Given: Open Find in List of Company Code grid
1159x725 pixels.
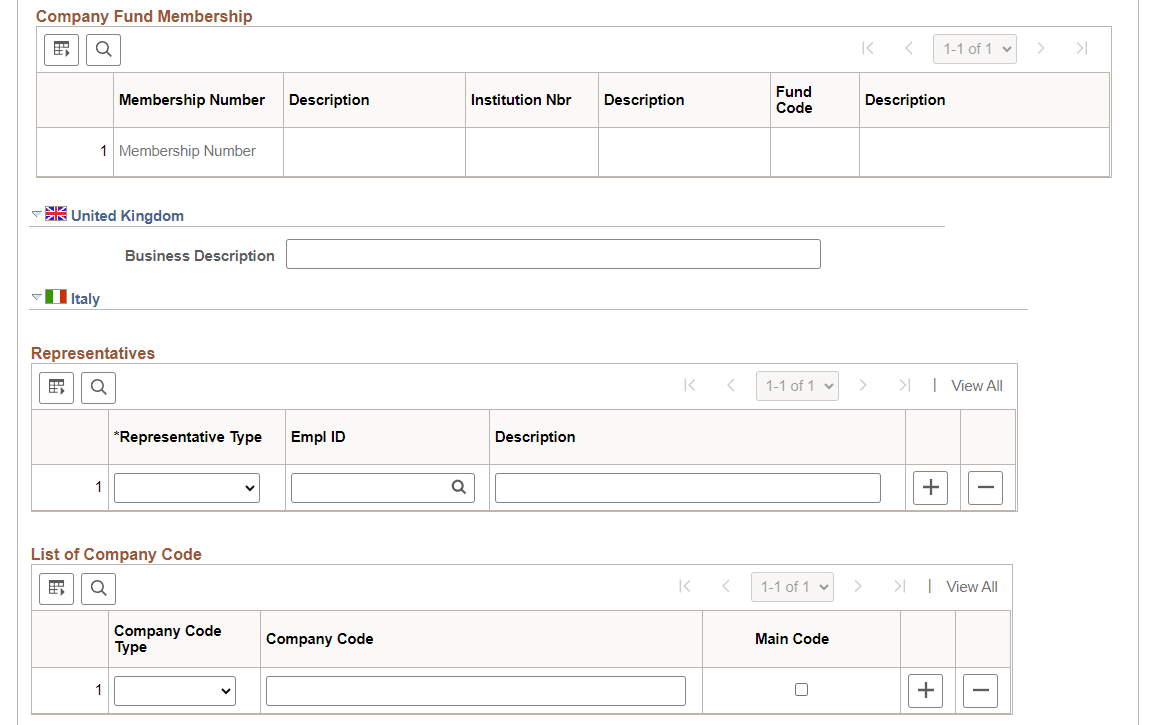Looking at the screenshot, I should 98,588.
